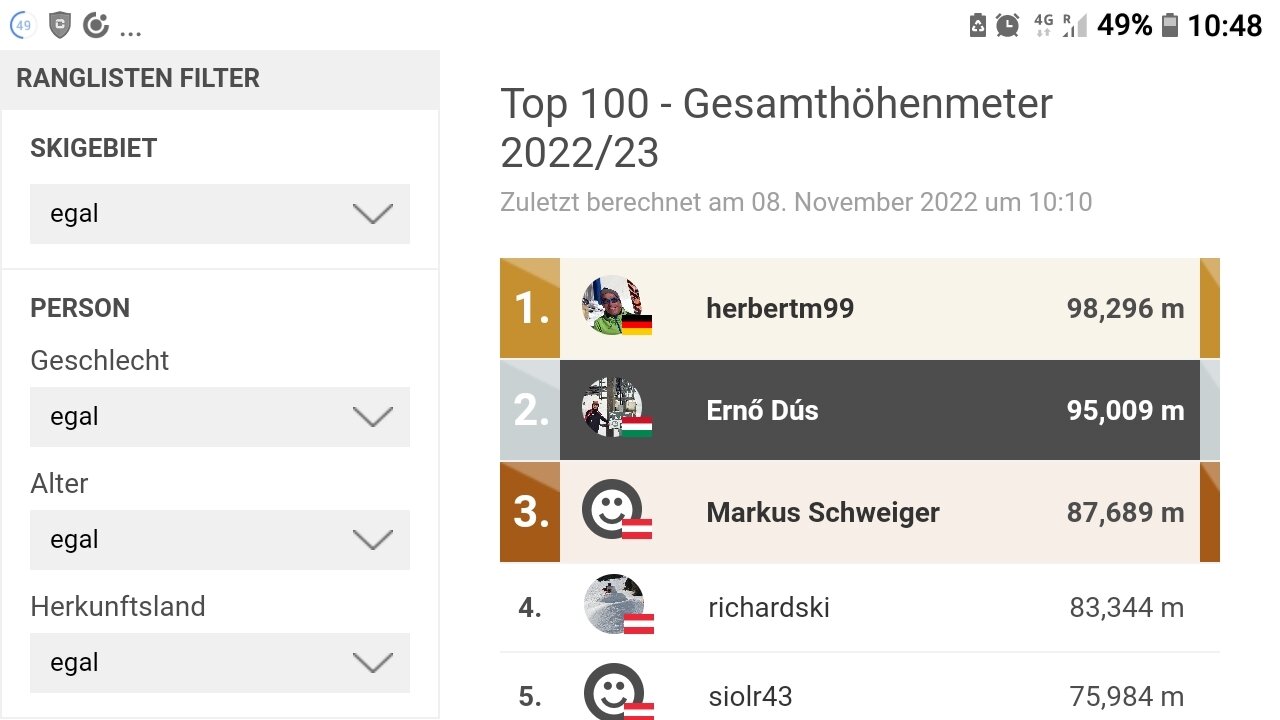
Task: Tap Markus Schweiger's smiley avatar icon
Action: tap(613, 510)
